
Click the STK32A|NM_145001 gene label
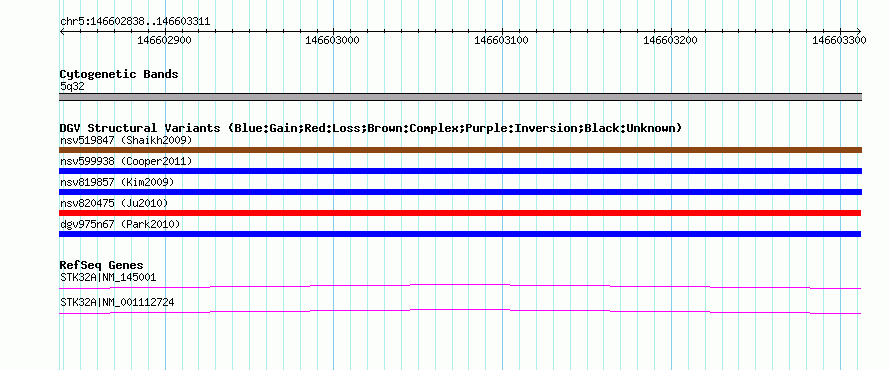pyautogui.click(x=108, y=278)
